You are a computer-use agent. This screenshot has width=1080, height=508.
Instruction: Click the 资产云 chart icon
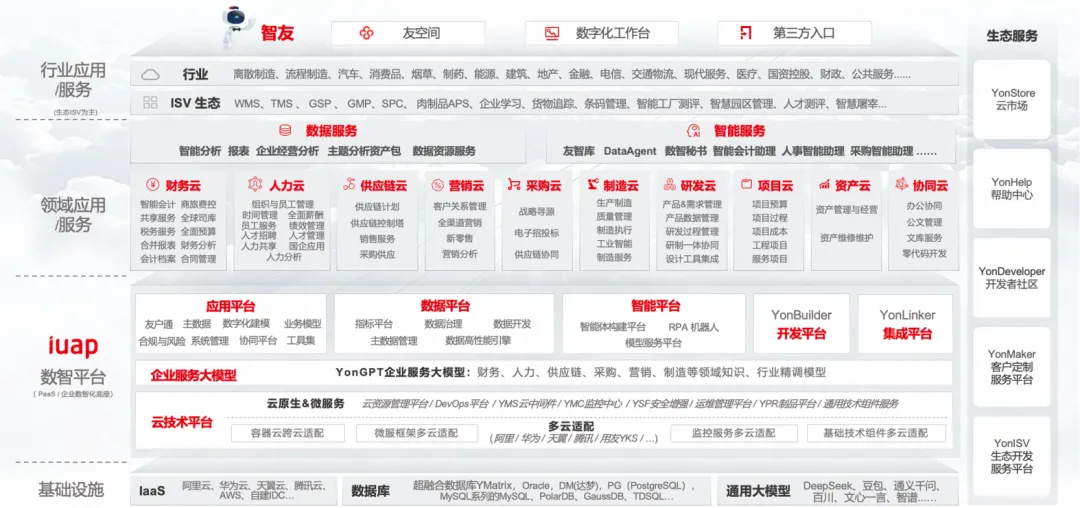tap(824, 184)
